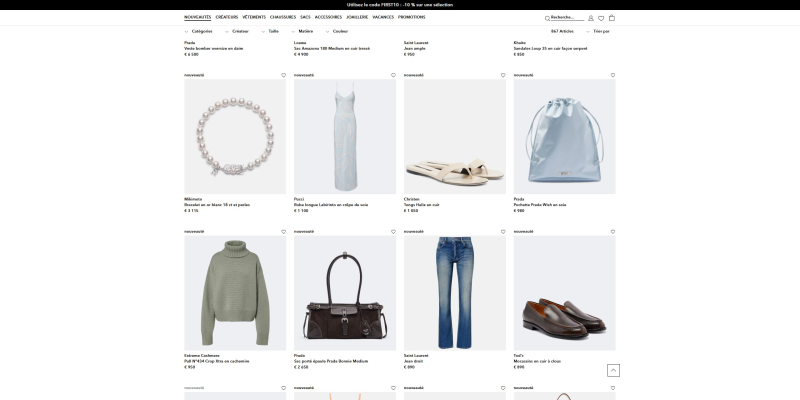
Task: Favorite the Tod's leather loafers
Action: pyautogui.click(x=613, y=232)
